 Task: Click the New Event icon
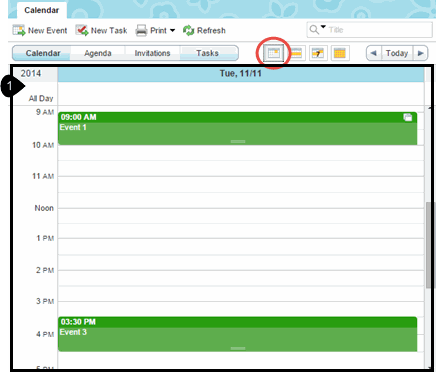[19, 30]
